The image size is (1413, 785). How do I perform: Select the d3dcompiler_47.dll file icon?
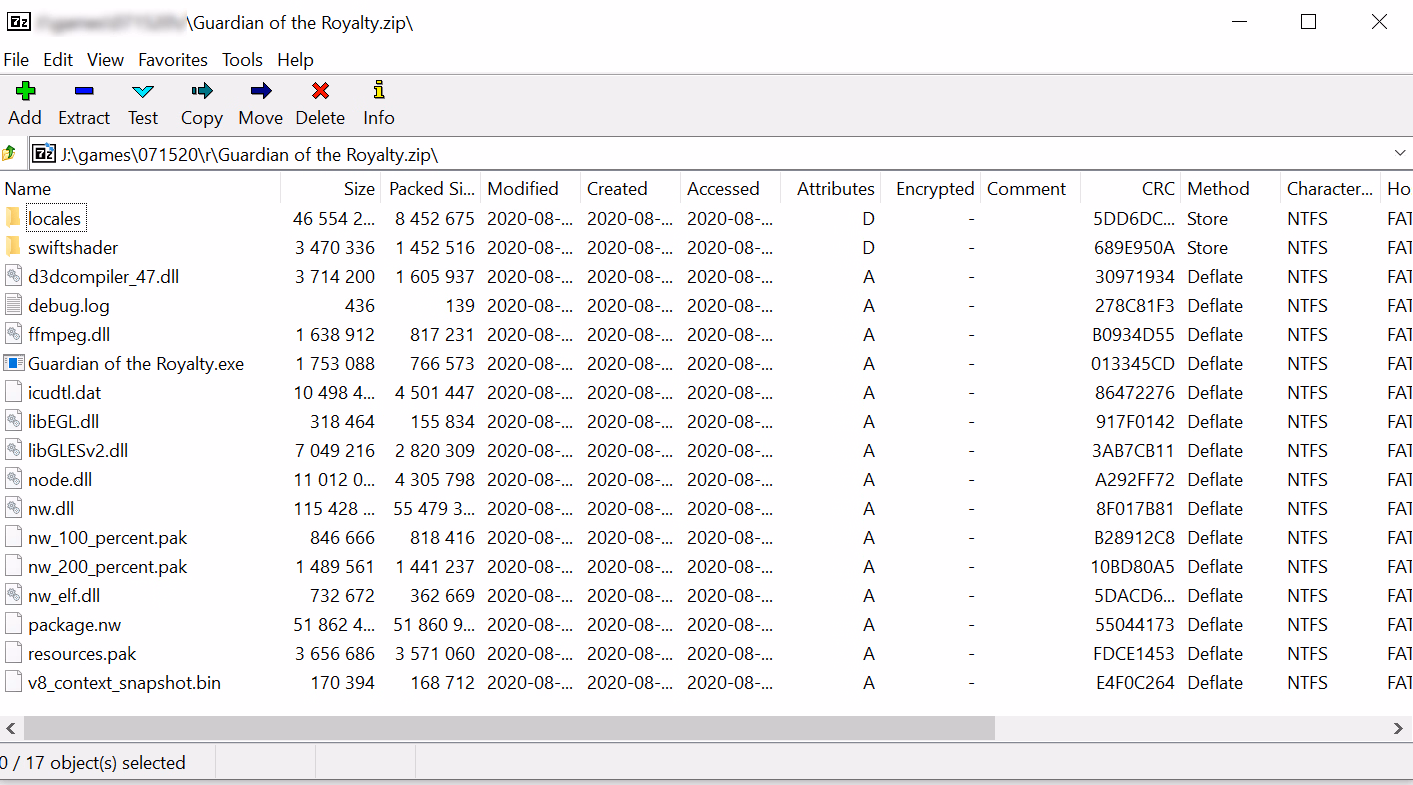coord(13,276)
